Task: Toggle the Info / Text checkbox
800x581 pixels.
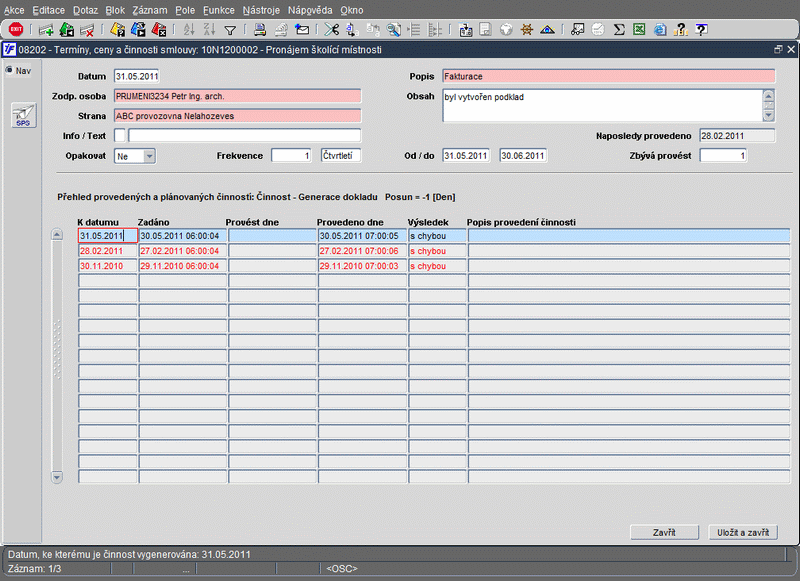Action: 119,135
